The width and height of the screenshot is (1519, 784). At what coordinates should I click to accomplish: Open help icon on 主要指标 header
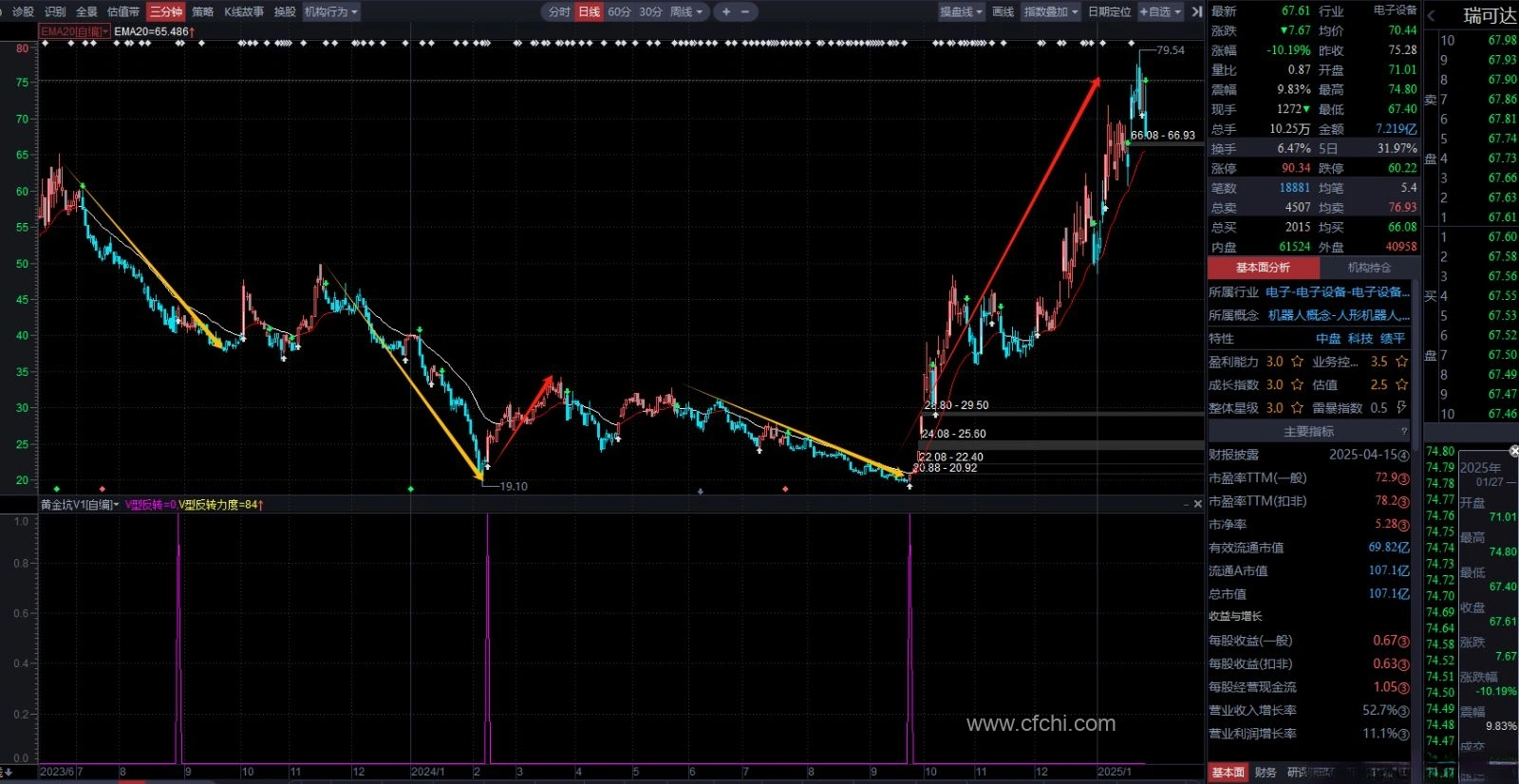coord(1404,432)
